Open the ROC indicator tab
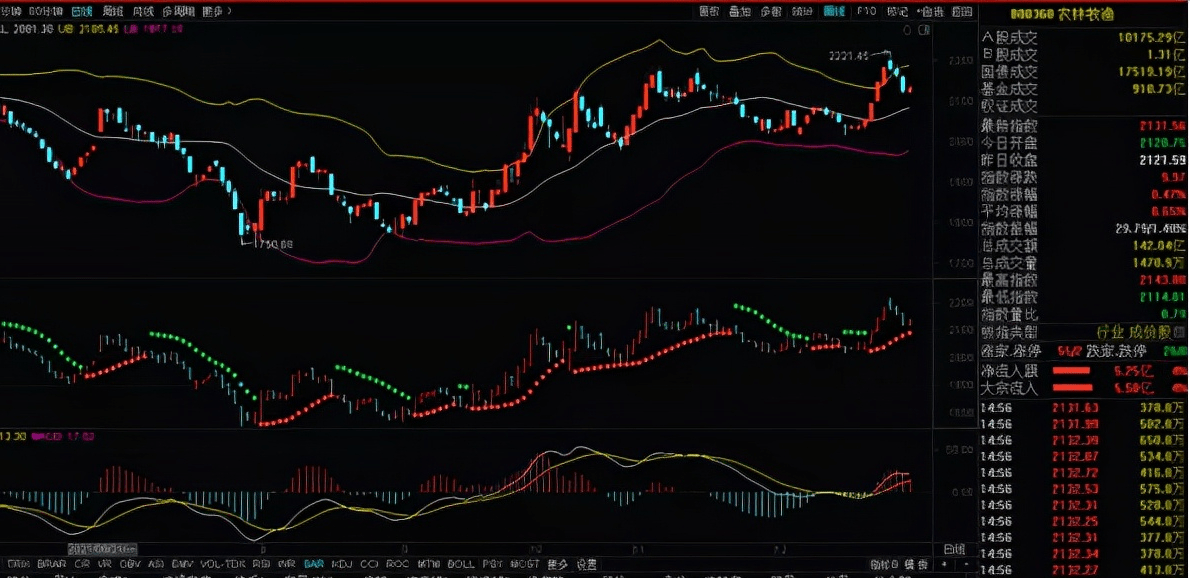1190x578 pixels. click(x=398, y=564)
